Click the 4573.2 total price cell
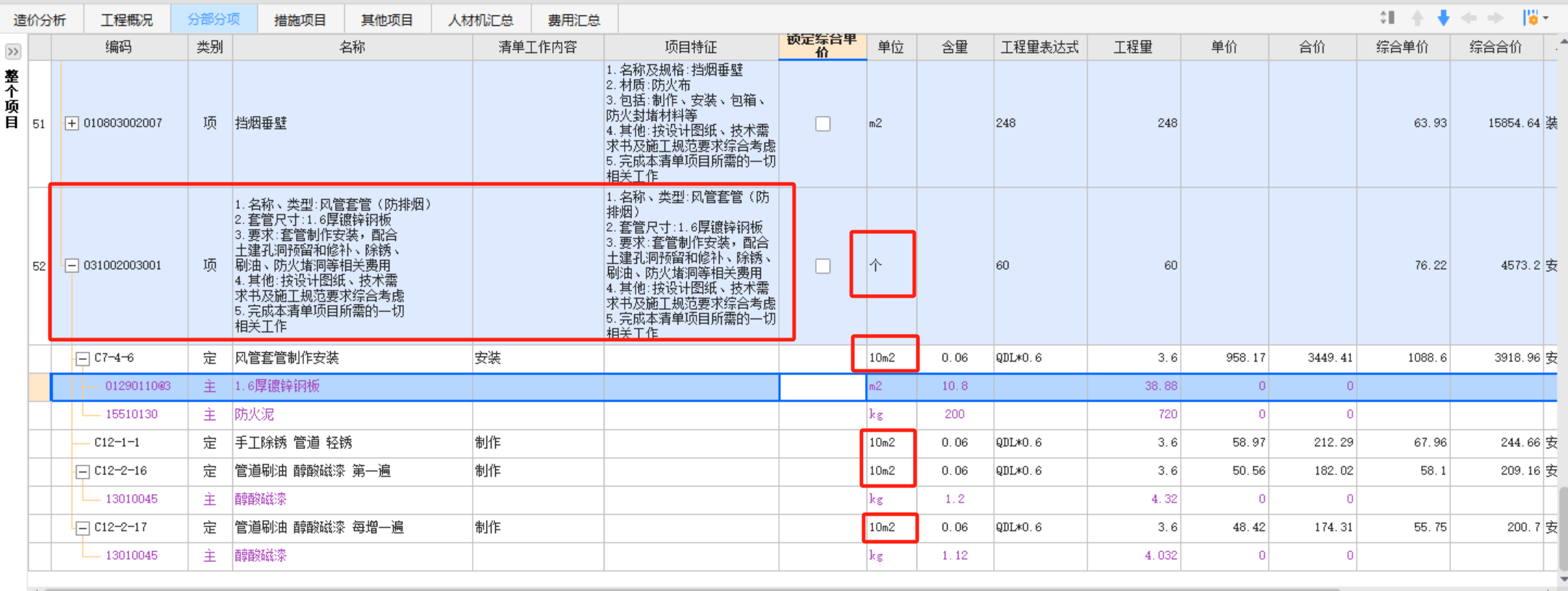This screenshot has height=591, width=1568. (1497, 266)
